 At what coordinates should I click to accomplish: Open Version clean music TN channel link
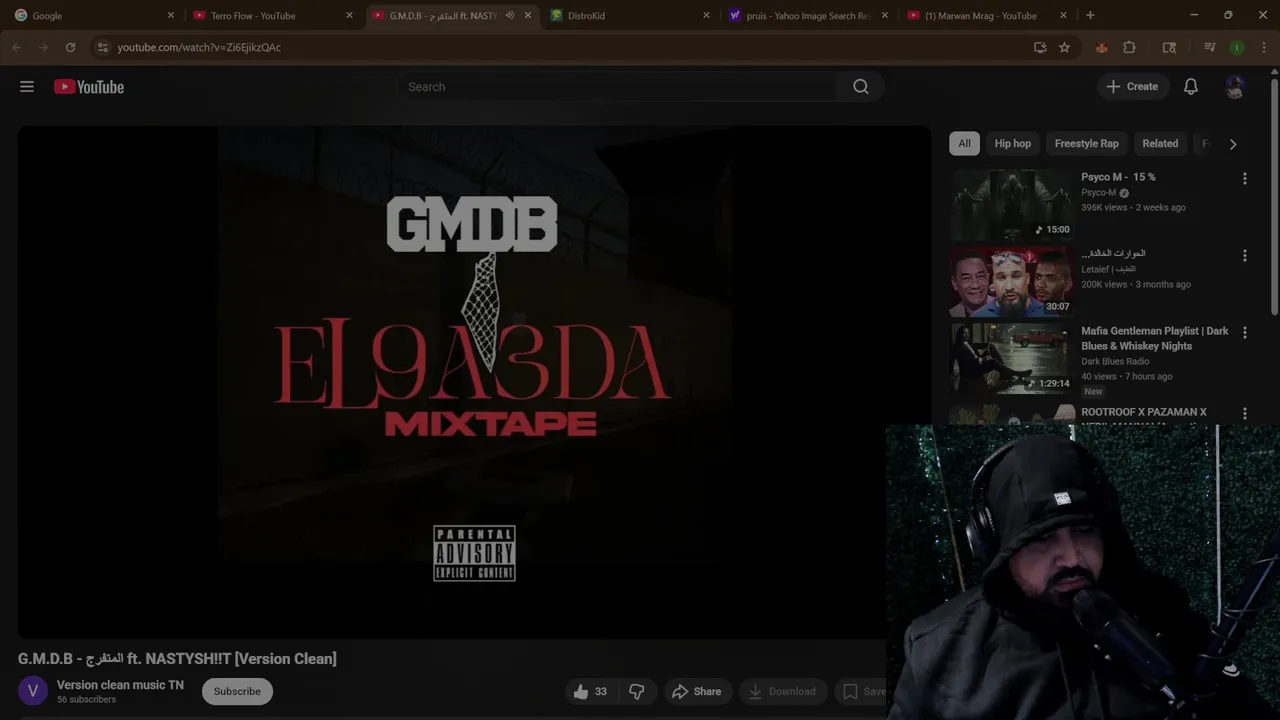tap(120, 685)
